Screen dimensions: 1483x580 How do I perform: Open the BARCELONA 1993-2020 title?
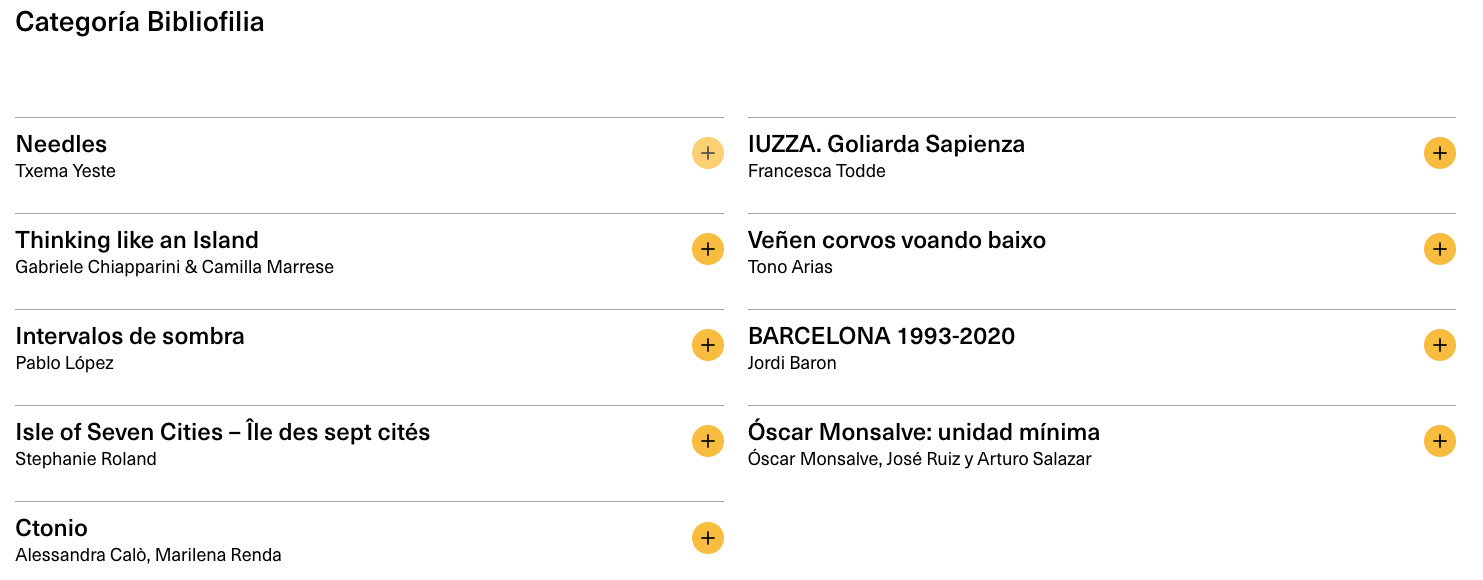pyautogui.click(x=881, y=336)
